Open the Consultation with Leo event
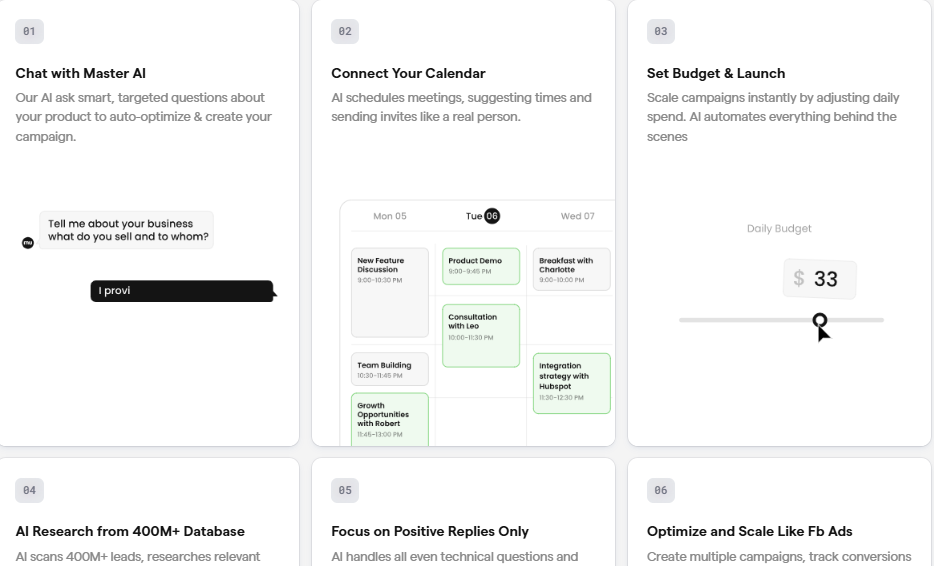Image resolution: width=934 pixels, height=566 pixels. click(x=481, y=335)
